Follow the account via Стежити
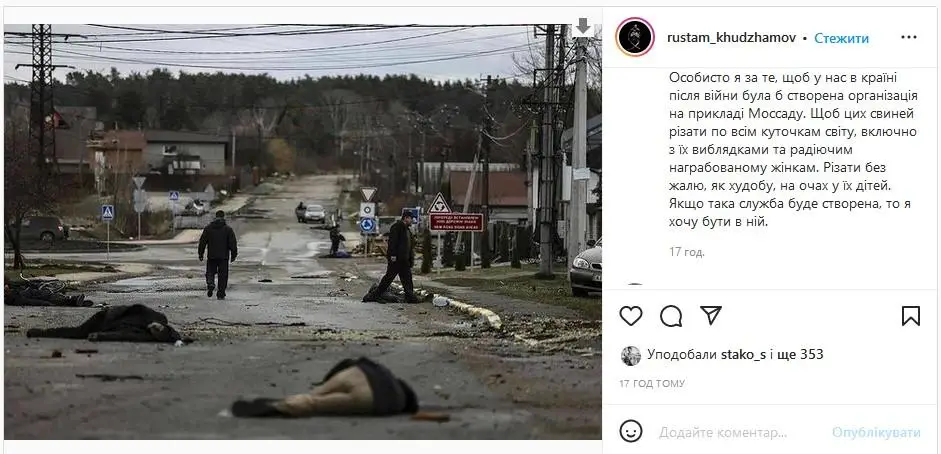 841,38
